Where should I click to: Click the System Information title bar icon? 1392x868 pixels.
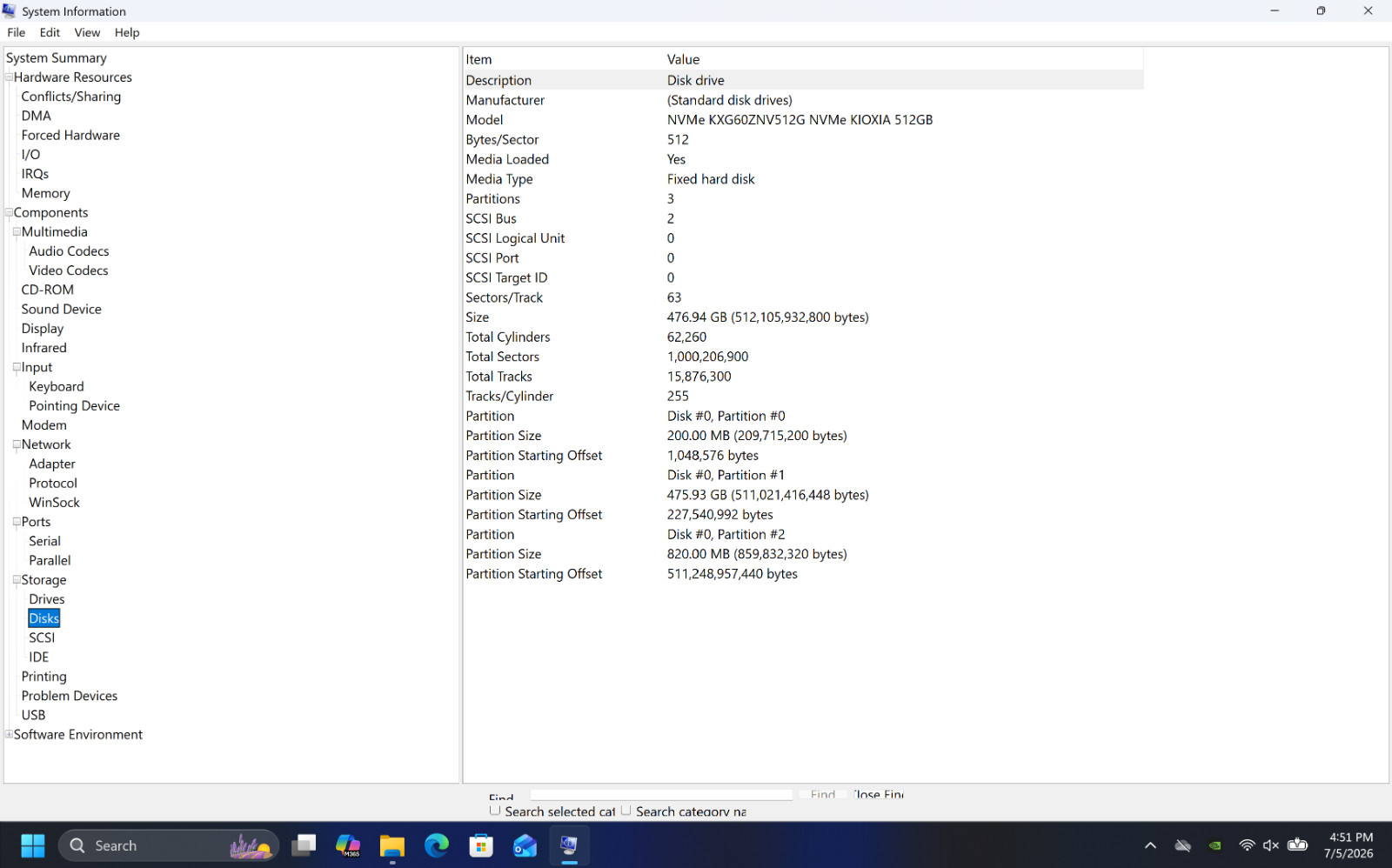(x=10, y=10)
